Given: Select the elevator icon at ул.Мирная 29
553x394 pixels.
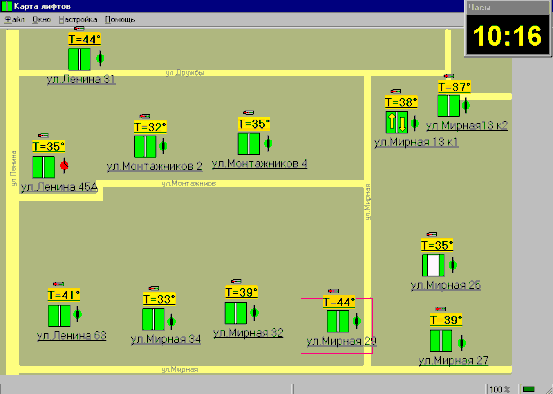Looking at the screenshot, I should tap(338, 321).
